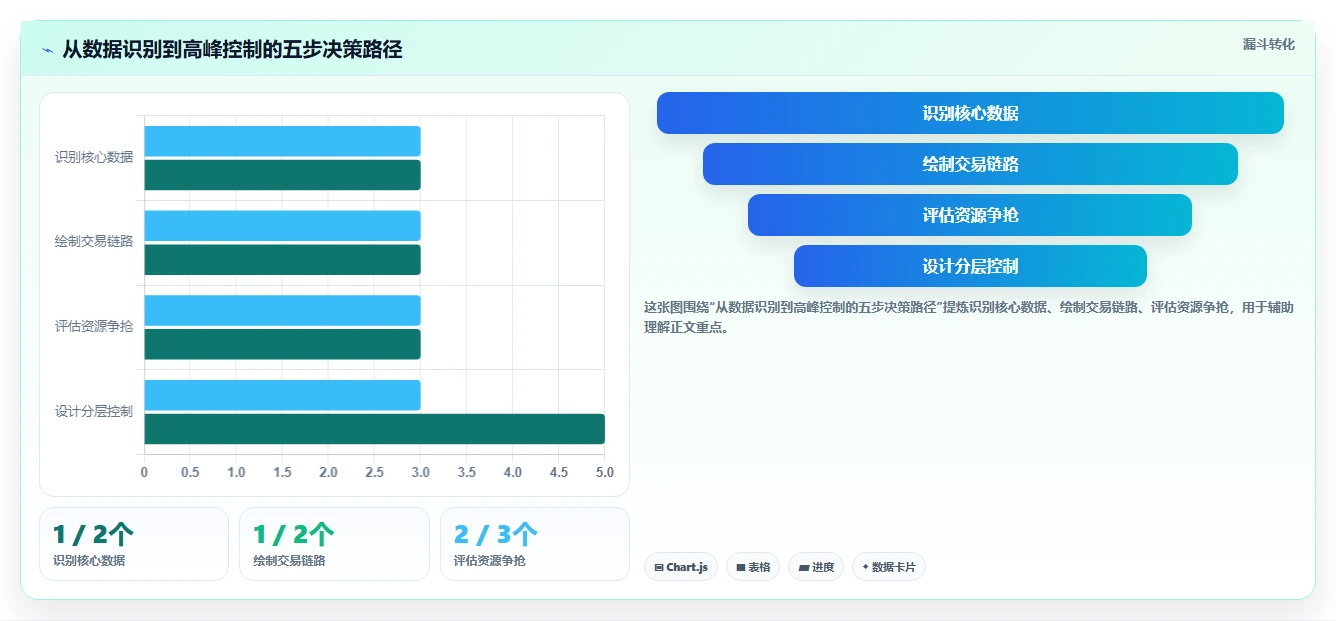This screenshot has width=1336, height=621.
Task: Click the x-axis tick label 2.0
Action: (x=328, y=472)
